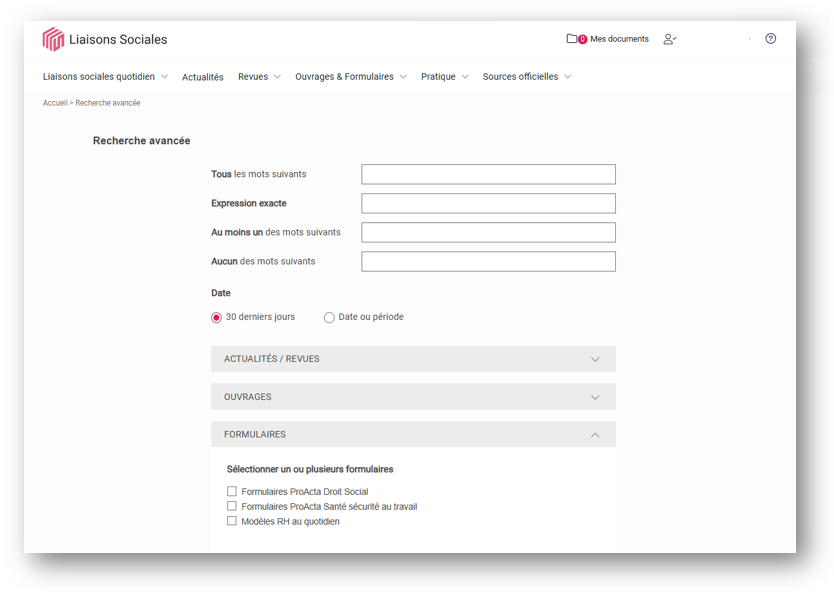
Task: Open the Liaisons sociales quotidien menu
Action: click(x=99, y=77)
